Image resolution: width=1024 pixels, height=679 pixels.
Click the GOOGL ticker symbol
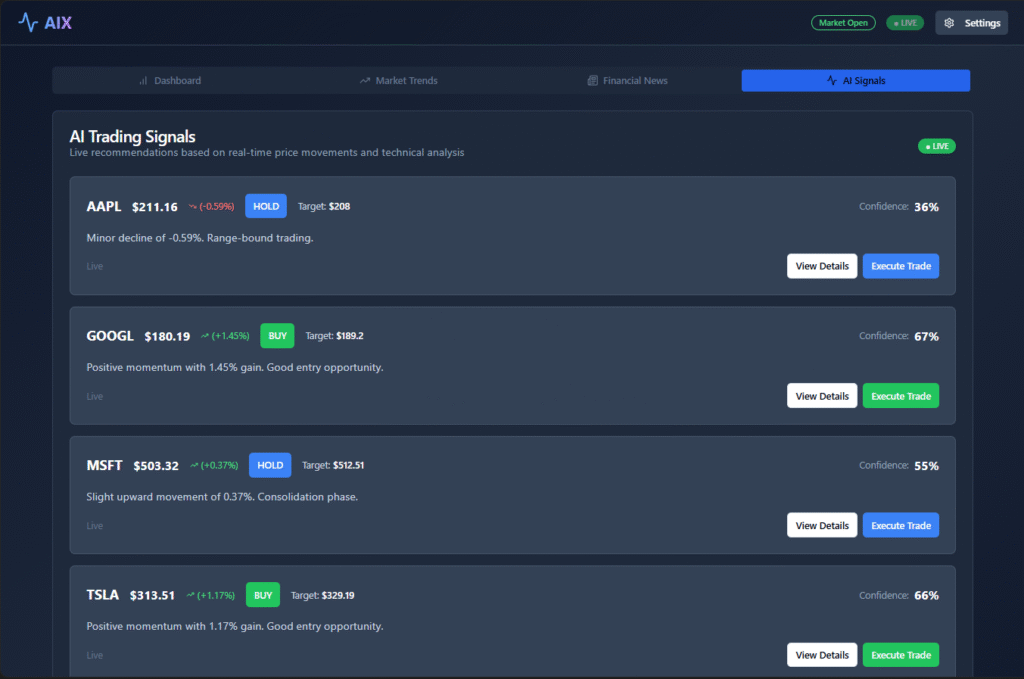coord(110,336)
